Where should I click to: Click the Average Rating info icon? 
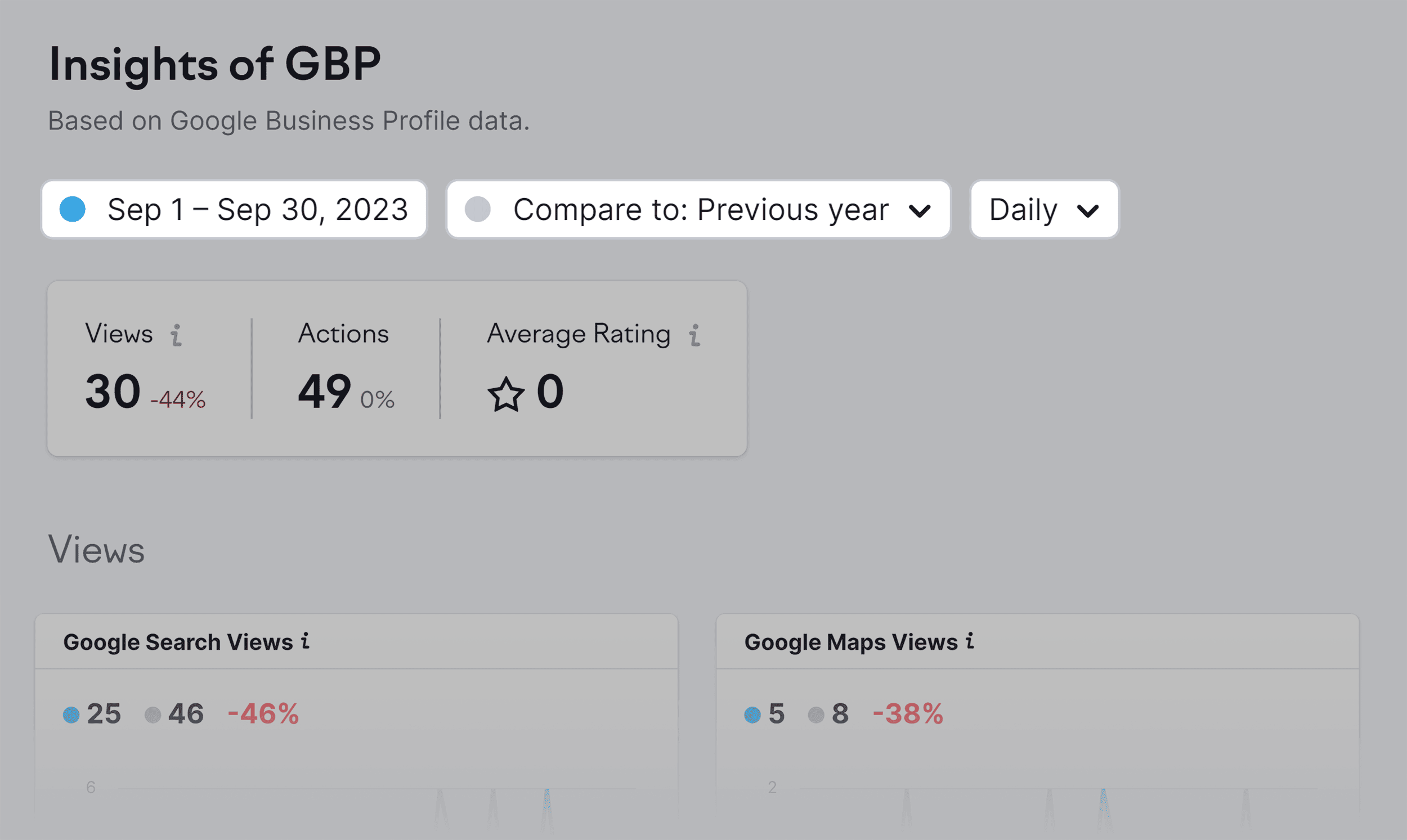[694, 335]
